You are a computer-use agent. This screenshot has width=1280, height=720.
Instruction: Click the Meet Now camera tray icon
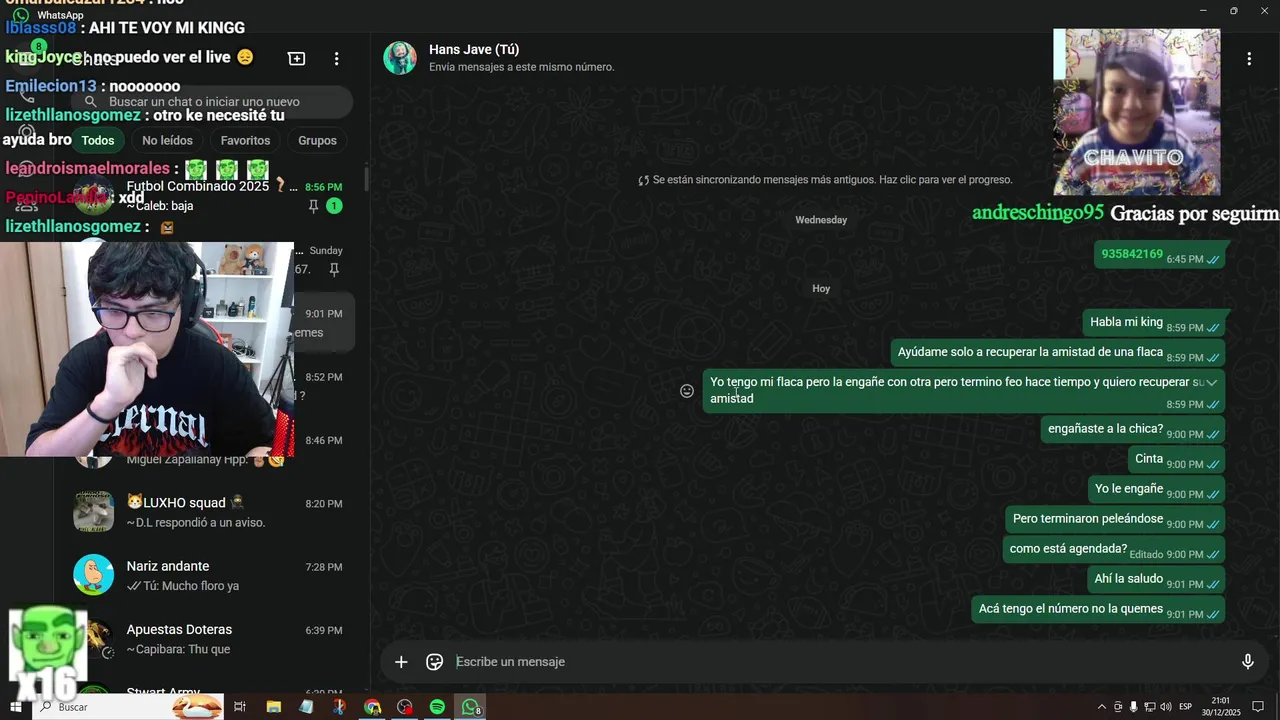1118,707
